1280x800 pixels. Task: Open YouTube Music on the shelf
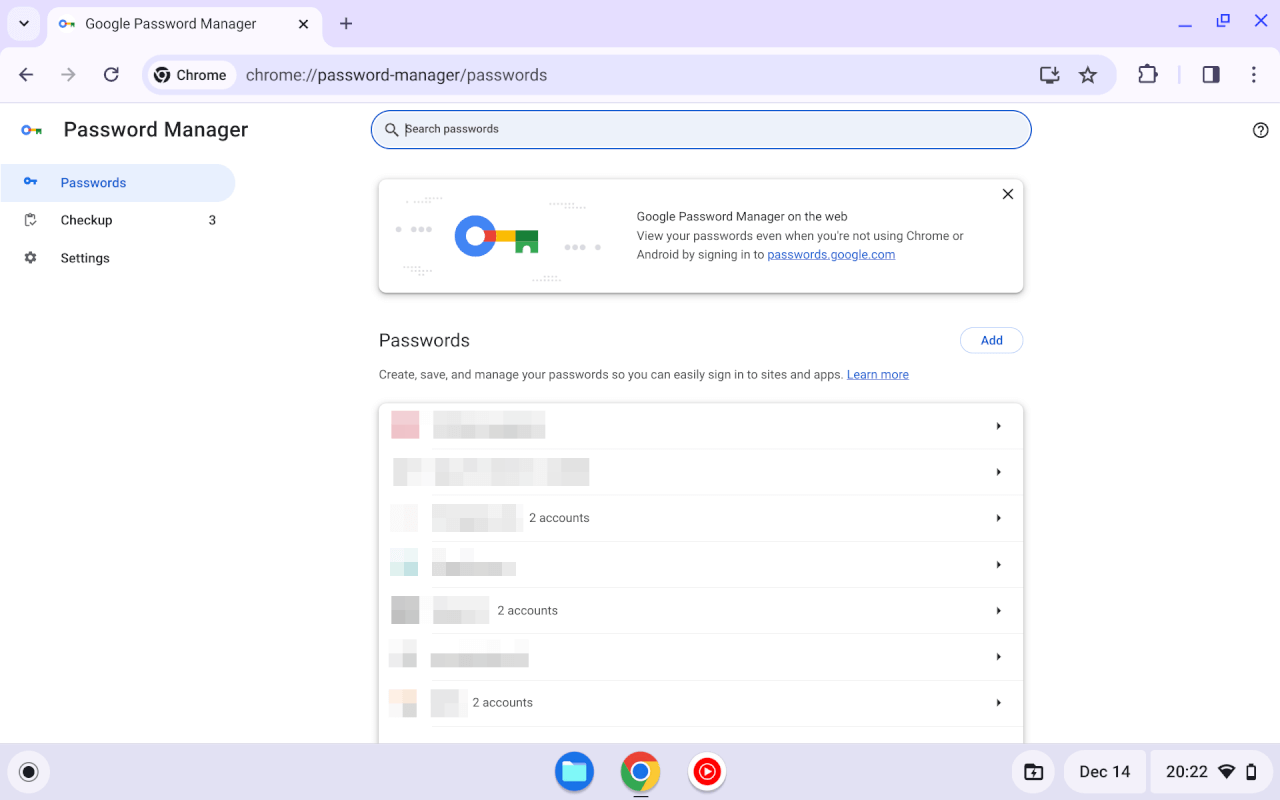707,772
